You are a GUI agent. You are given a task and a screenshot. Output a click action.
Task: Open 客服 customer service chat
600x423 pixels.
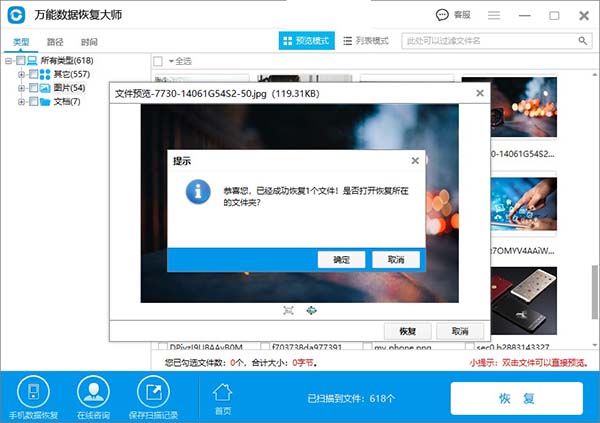tap(453, 15)
